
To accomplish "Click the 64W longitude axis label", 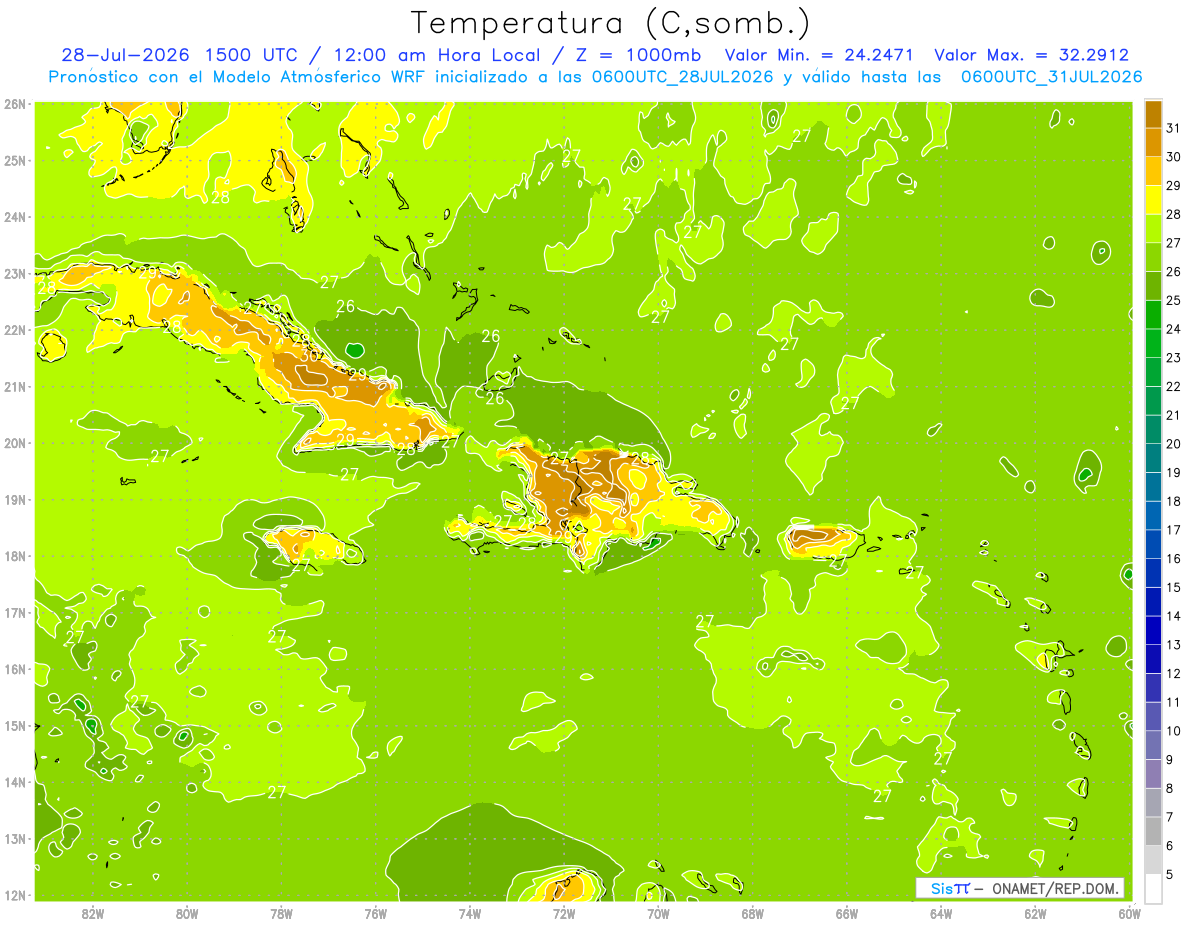I will tap(940, 914).
